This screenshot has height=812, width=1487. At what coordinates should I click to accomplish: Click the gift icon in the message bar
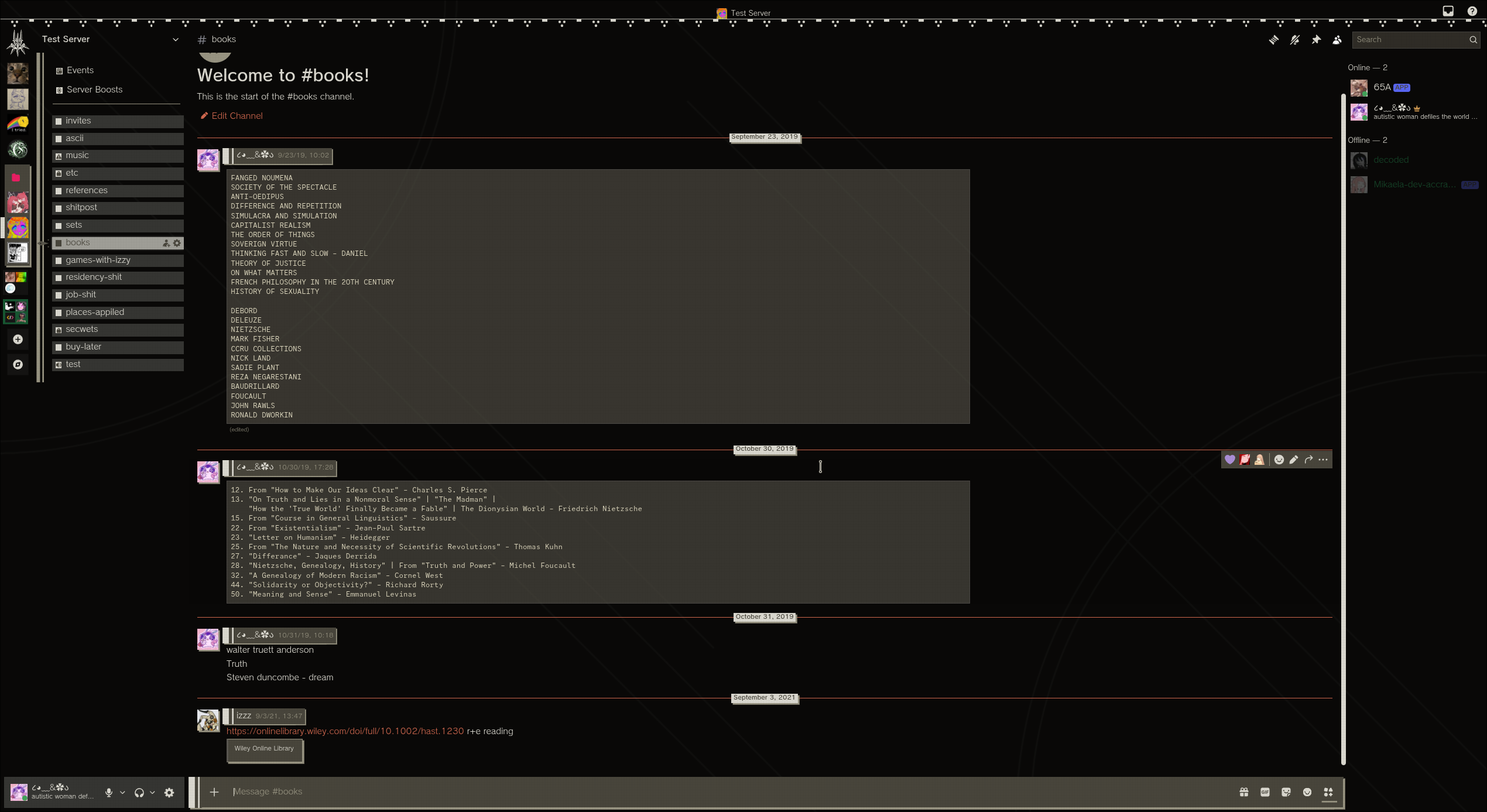pyautogui.click(x=1244, y=792)
